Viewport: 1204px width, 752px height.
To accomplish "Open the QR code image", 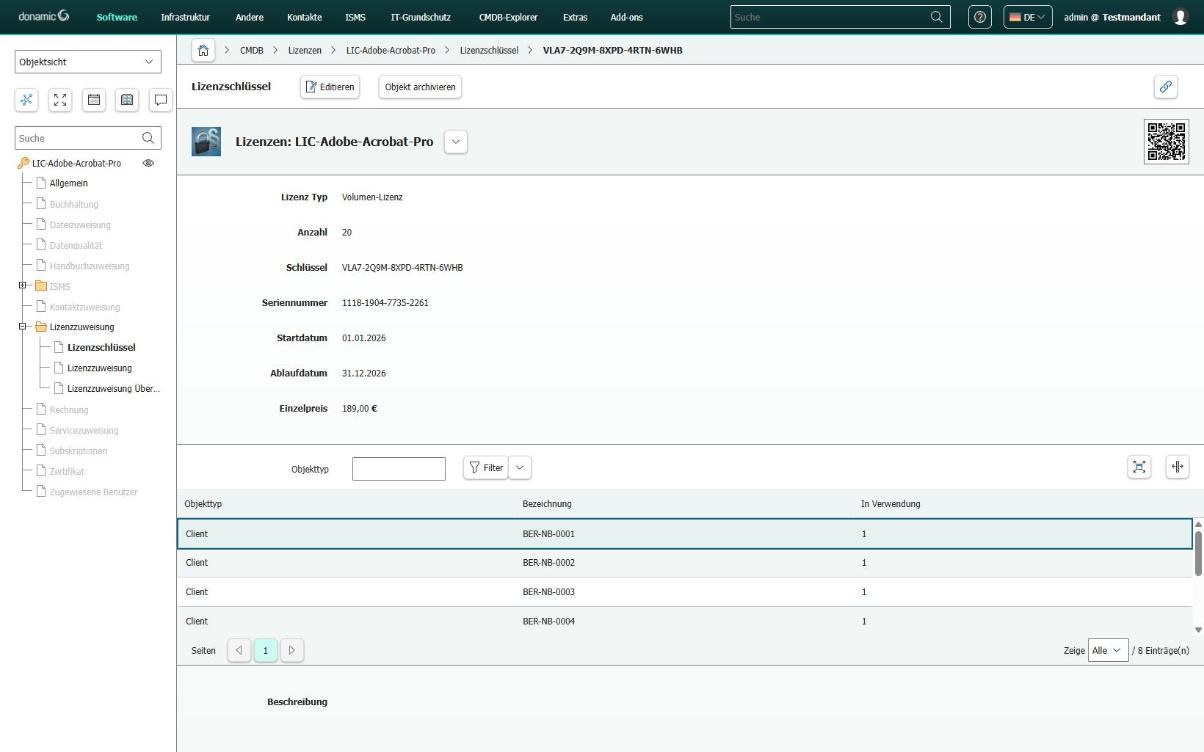I will [1166, 142].
